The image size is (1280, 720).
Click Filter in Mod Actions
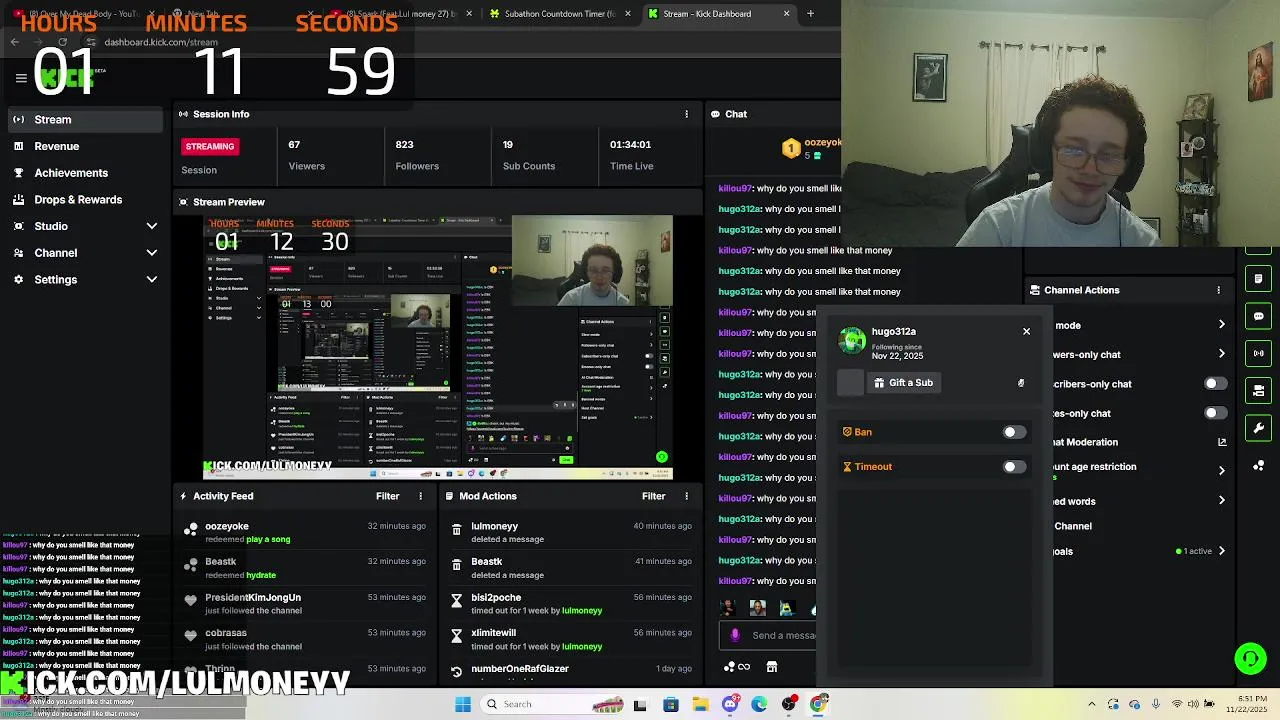[654, 496]
